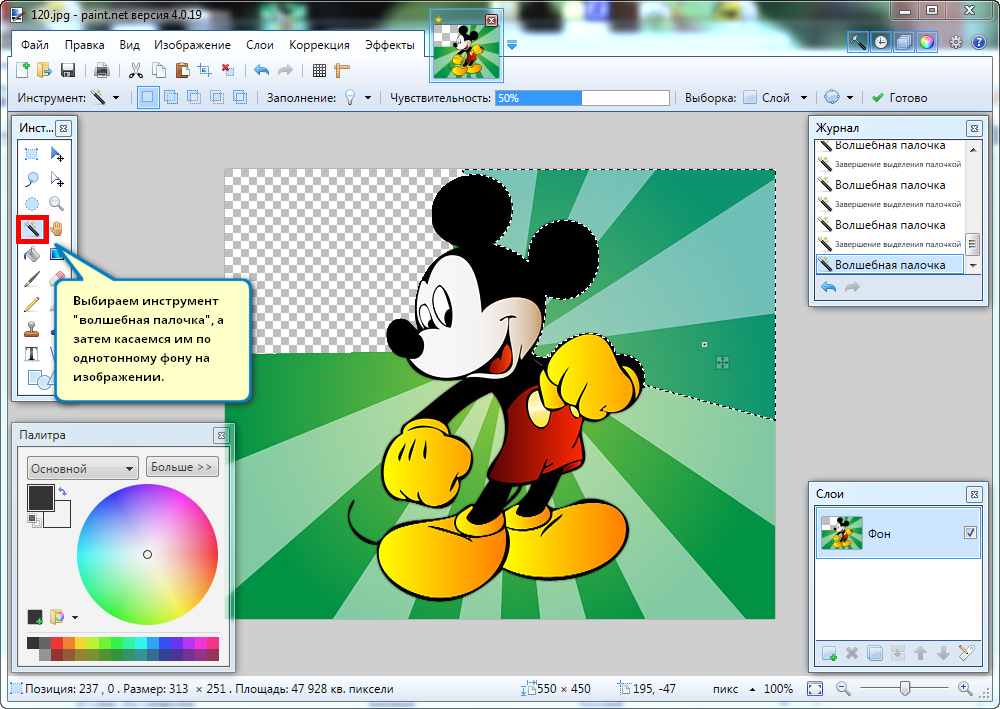
Task: Select the Magic Wand tool
Action: [32, 229]
